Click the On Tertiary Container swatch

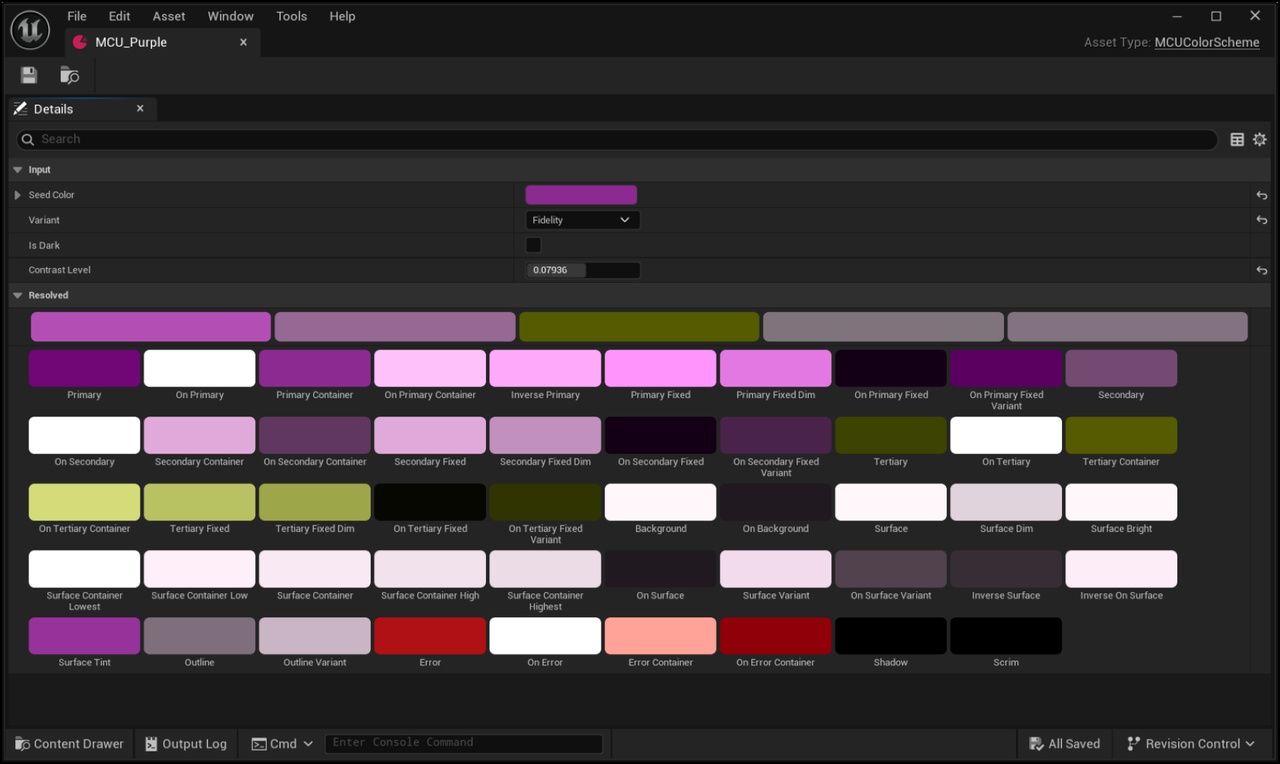pyautogui.click(x=84, y=502)
